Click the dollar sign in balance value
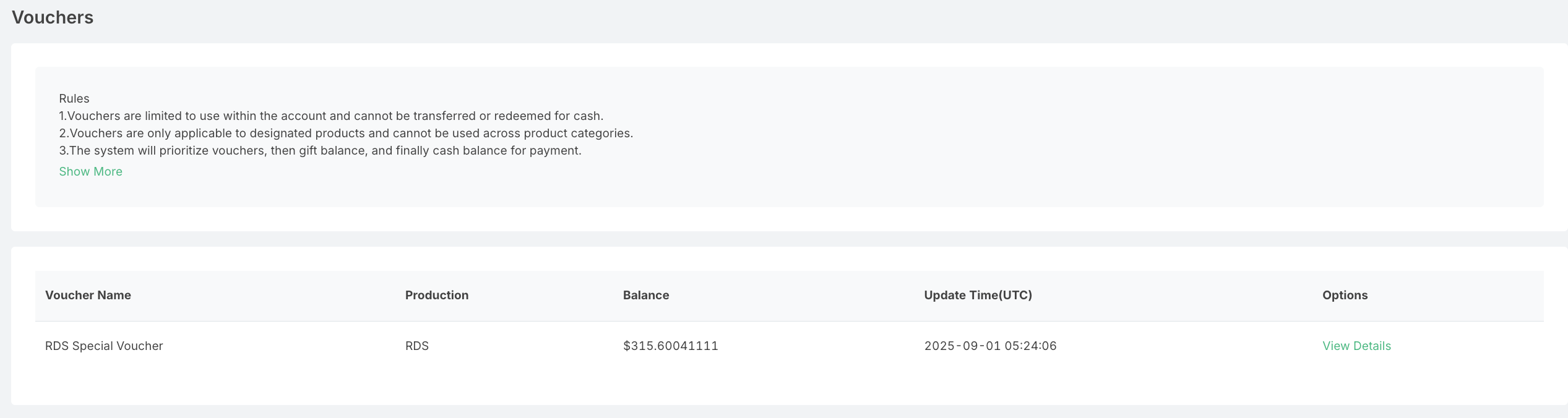 [626, 346]
